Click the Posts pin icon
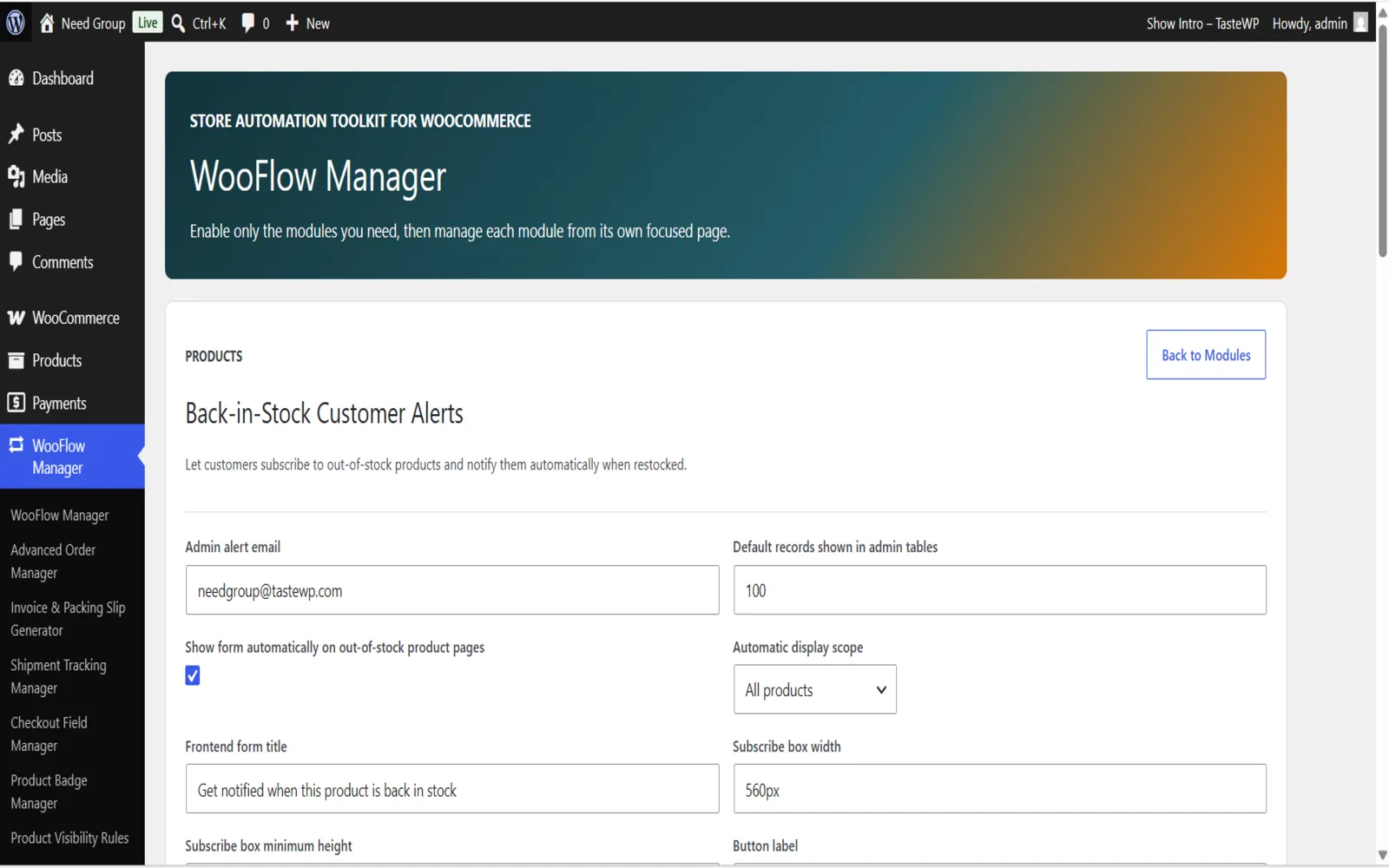 (x=16, y=135)
